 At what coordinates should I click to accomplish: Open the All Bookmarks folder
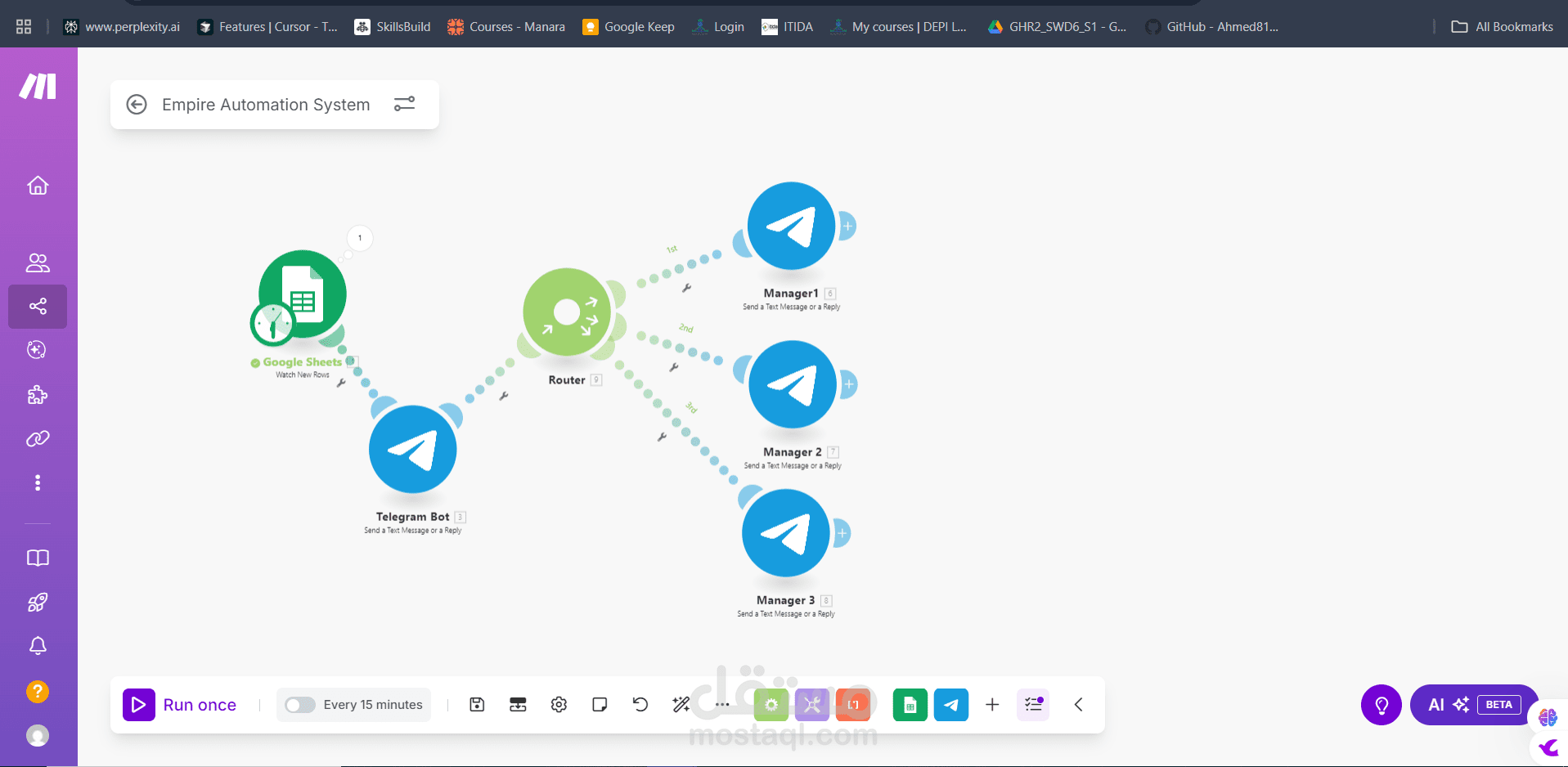[1503, 27]
